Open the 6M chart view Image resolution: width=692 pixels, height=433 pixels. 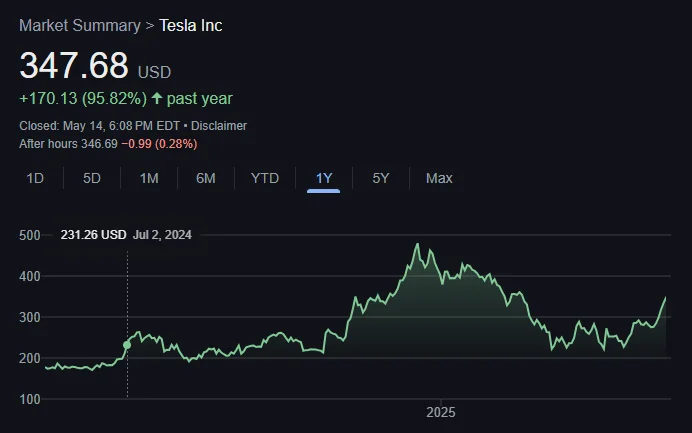tap(206, 178)
